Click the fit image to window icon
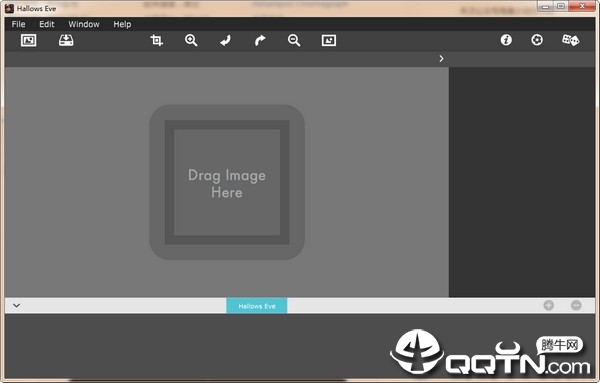 (x=329, y=40)
